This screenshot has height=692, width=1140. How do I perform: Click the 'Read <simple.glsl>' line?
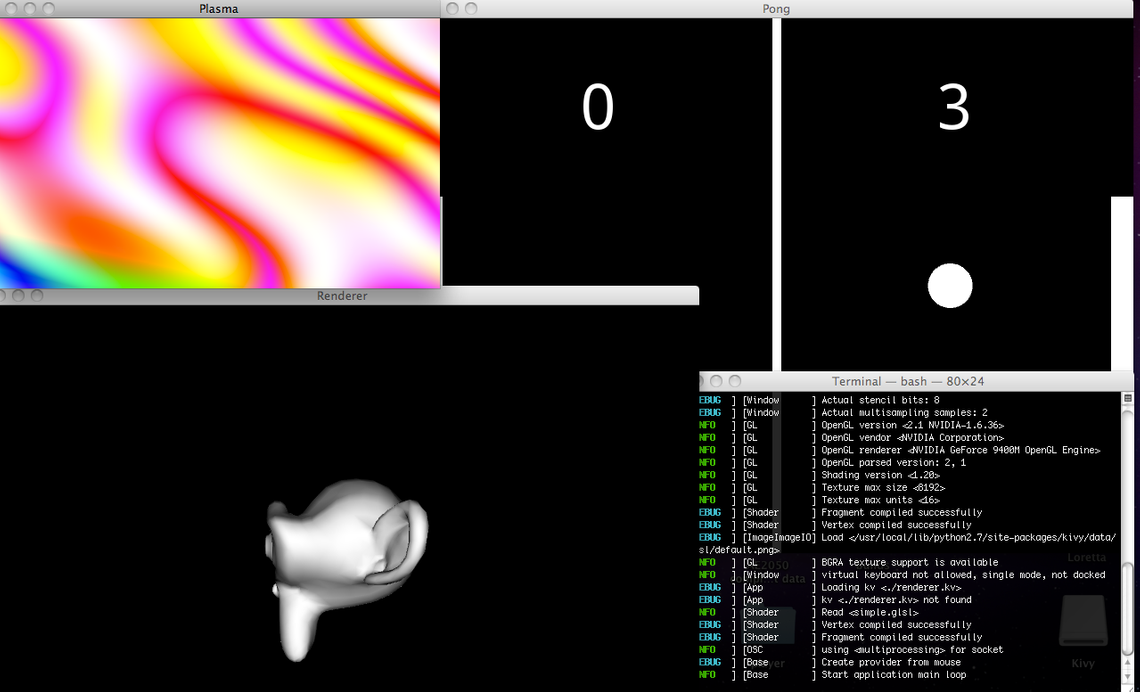(870, 612)
